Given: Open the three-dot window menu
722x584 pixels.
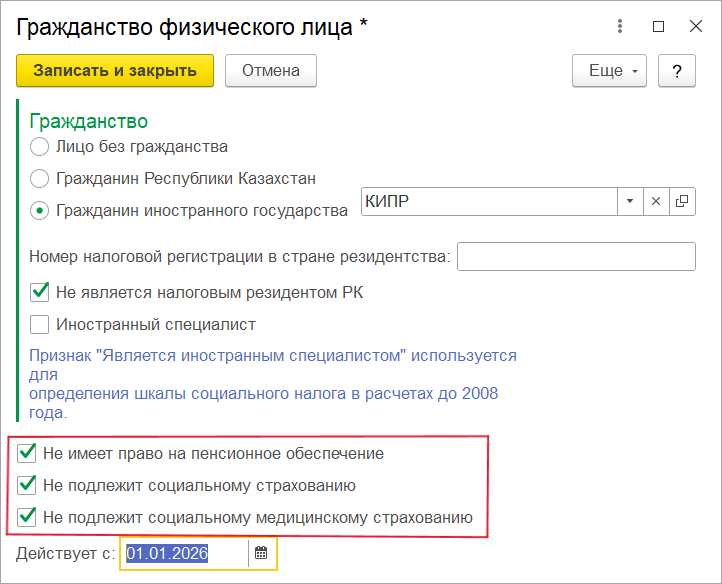Looking at the screenshot, I should 621,27.
